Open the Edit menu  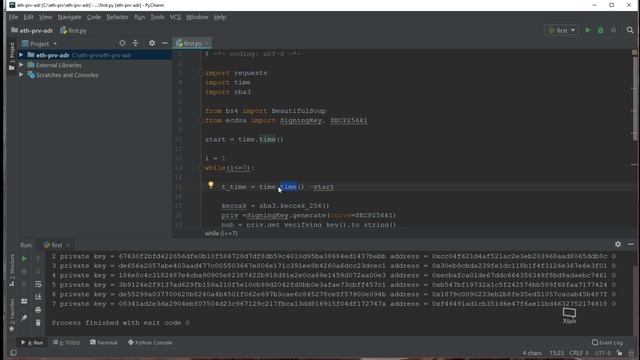(28, 17)
